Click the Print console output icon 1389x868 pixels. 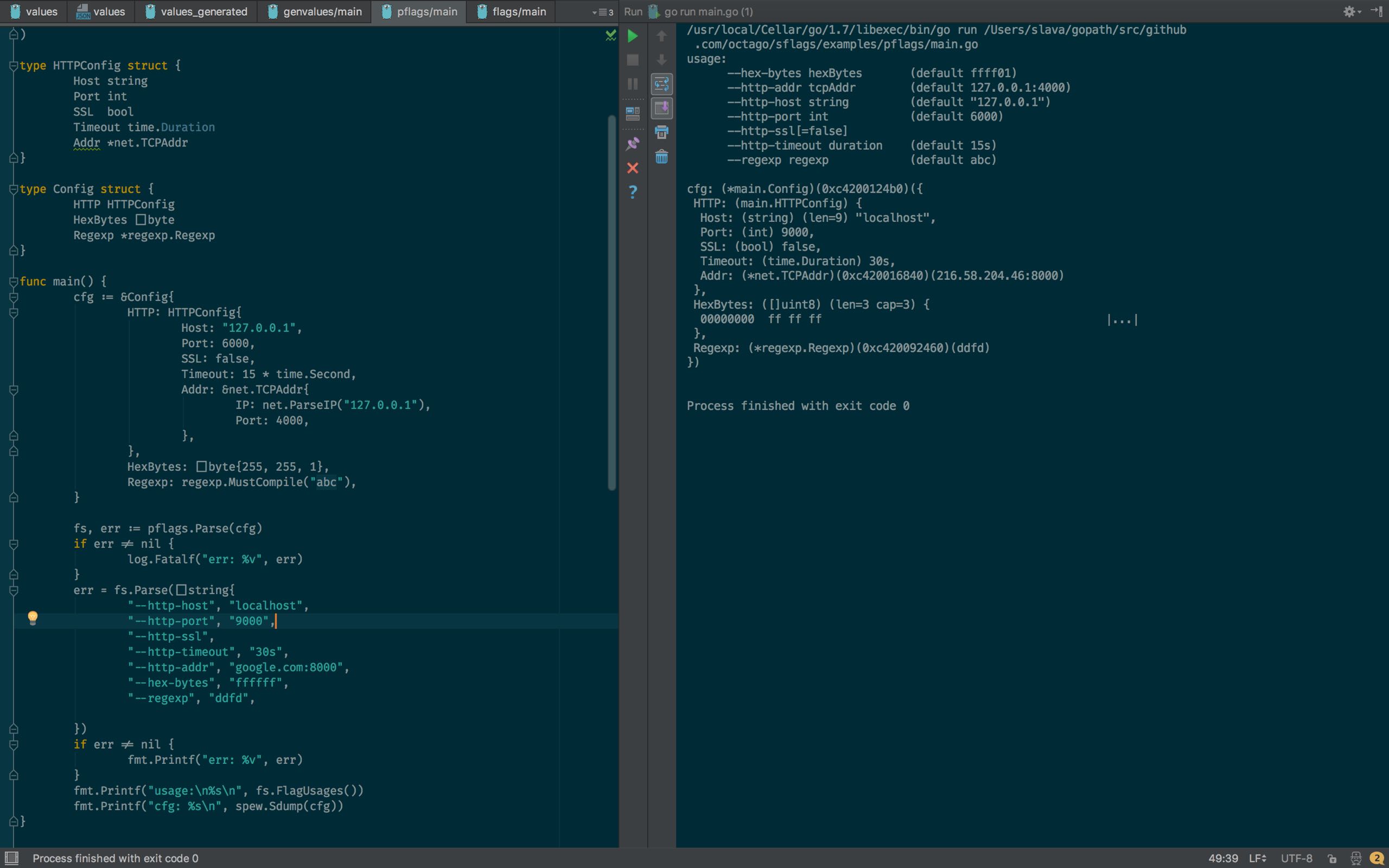pyautogui.click(x=661, y=132)
